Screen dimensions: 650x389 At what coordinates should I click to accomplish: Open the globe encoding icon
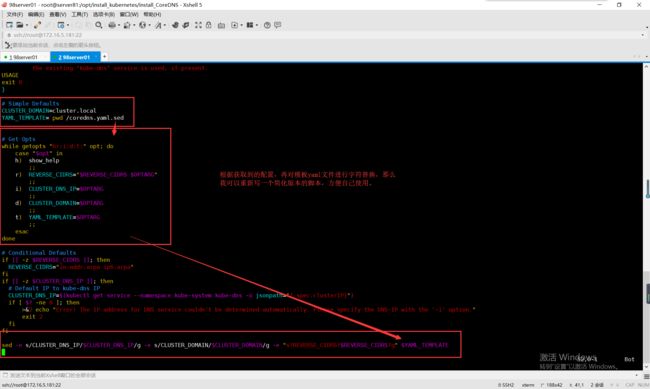(x=142, y=25)
